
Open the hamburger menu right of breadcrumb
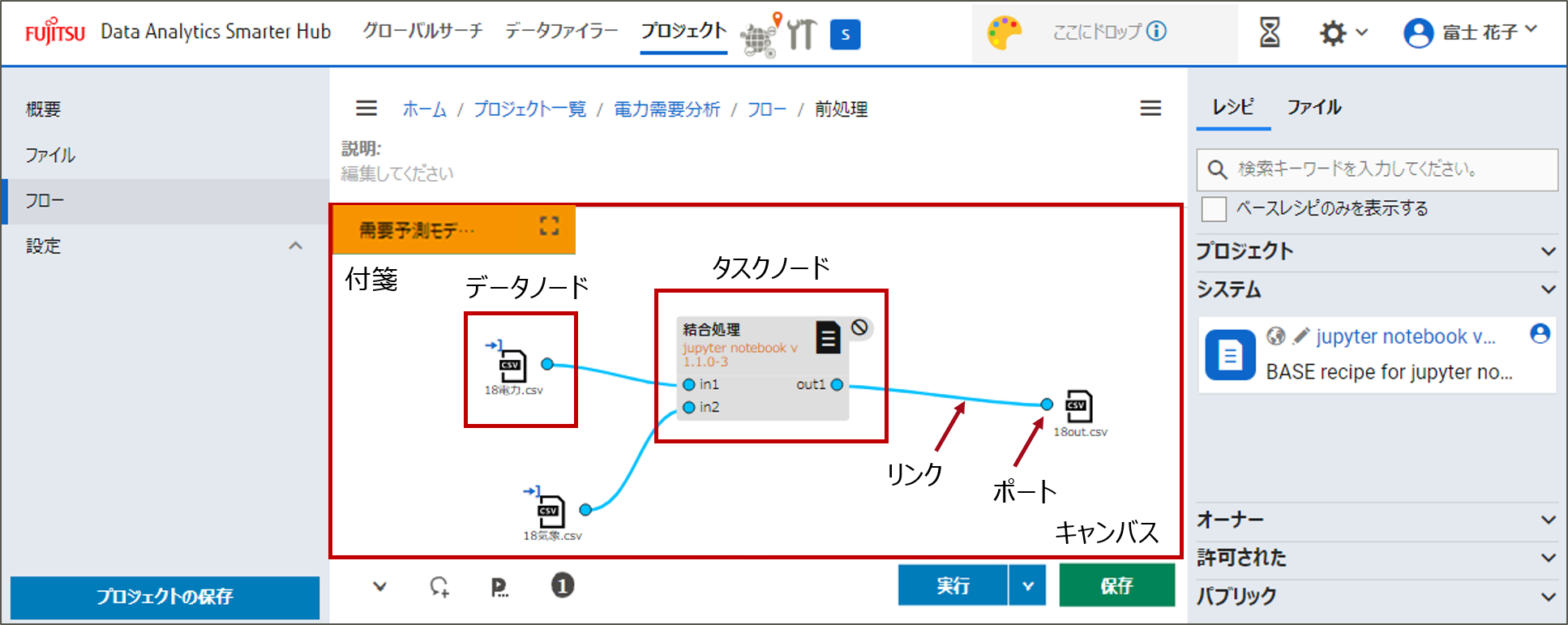[x=1150, y=108]
